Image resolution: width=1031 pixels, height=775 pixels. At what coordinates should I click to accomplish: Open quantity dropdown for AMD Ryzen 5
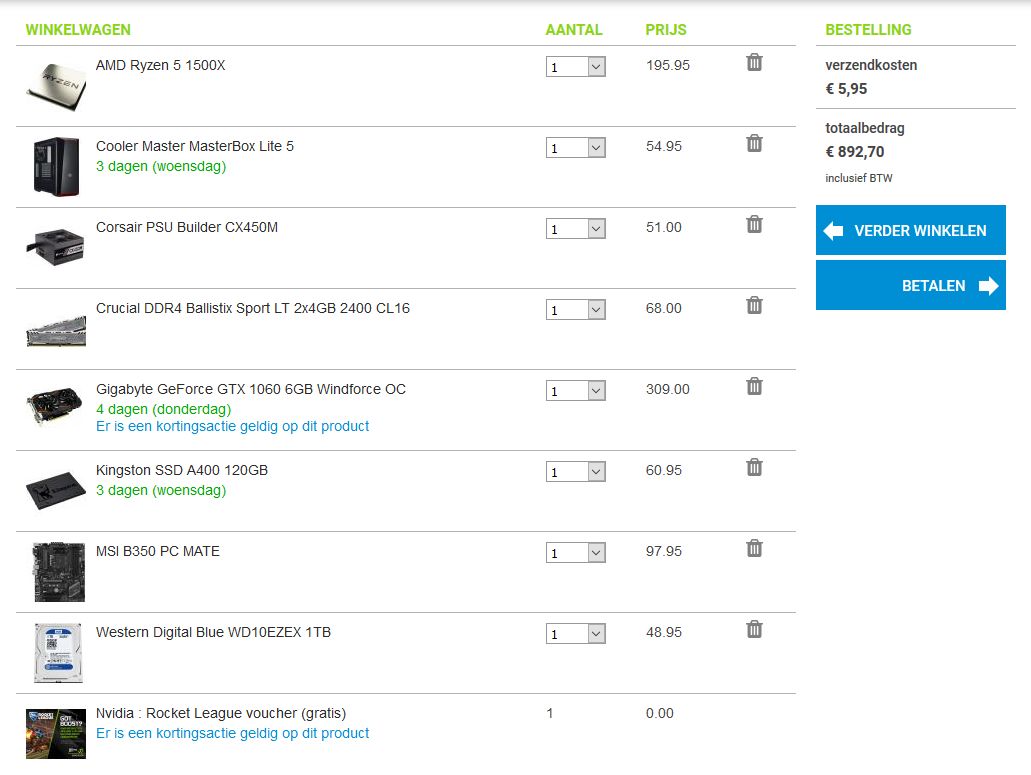tap(576, 67)
